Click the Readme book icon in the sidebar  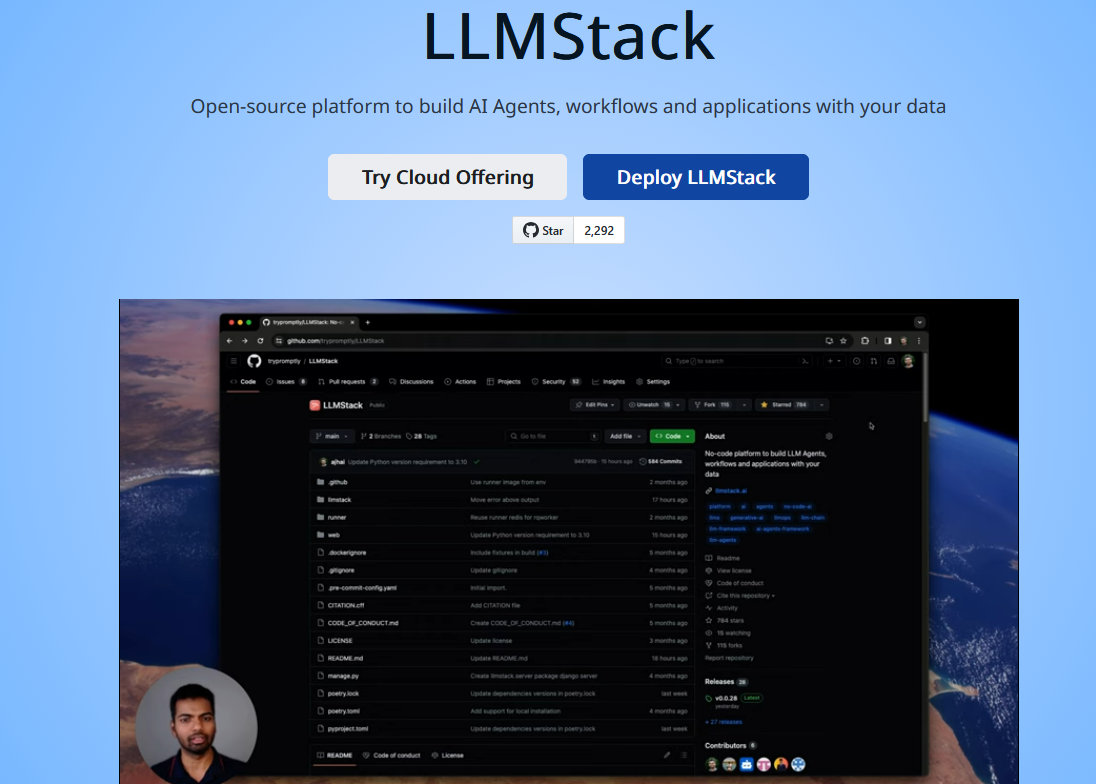(x=708, y=558)
